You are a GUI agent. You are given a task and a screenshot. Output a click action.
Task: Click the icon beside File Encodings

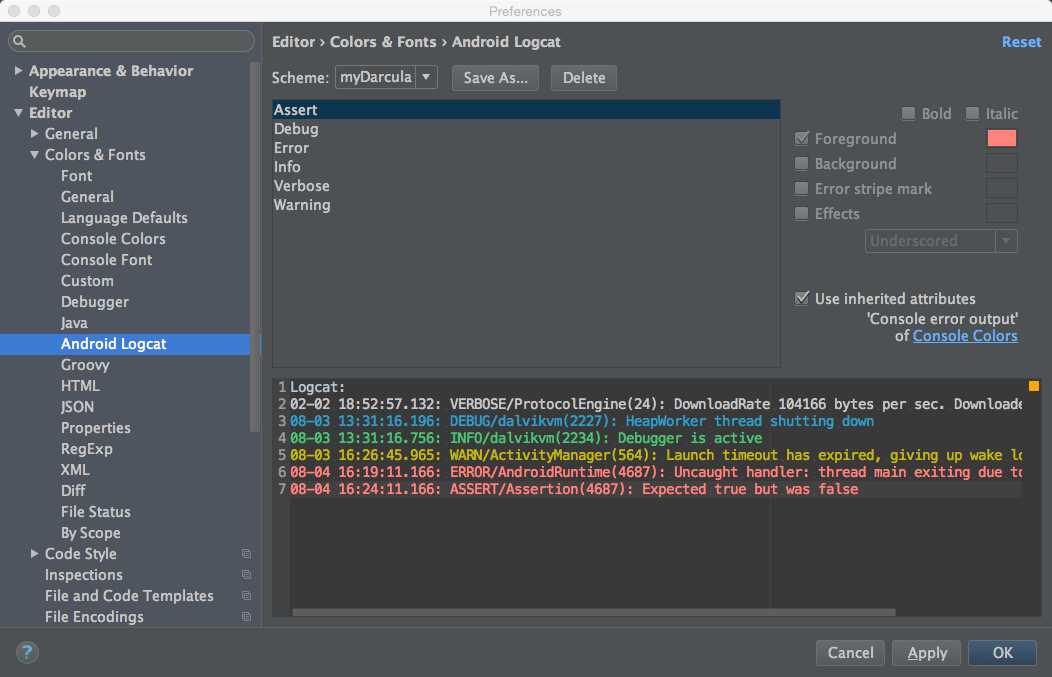tap(246, 617)
